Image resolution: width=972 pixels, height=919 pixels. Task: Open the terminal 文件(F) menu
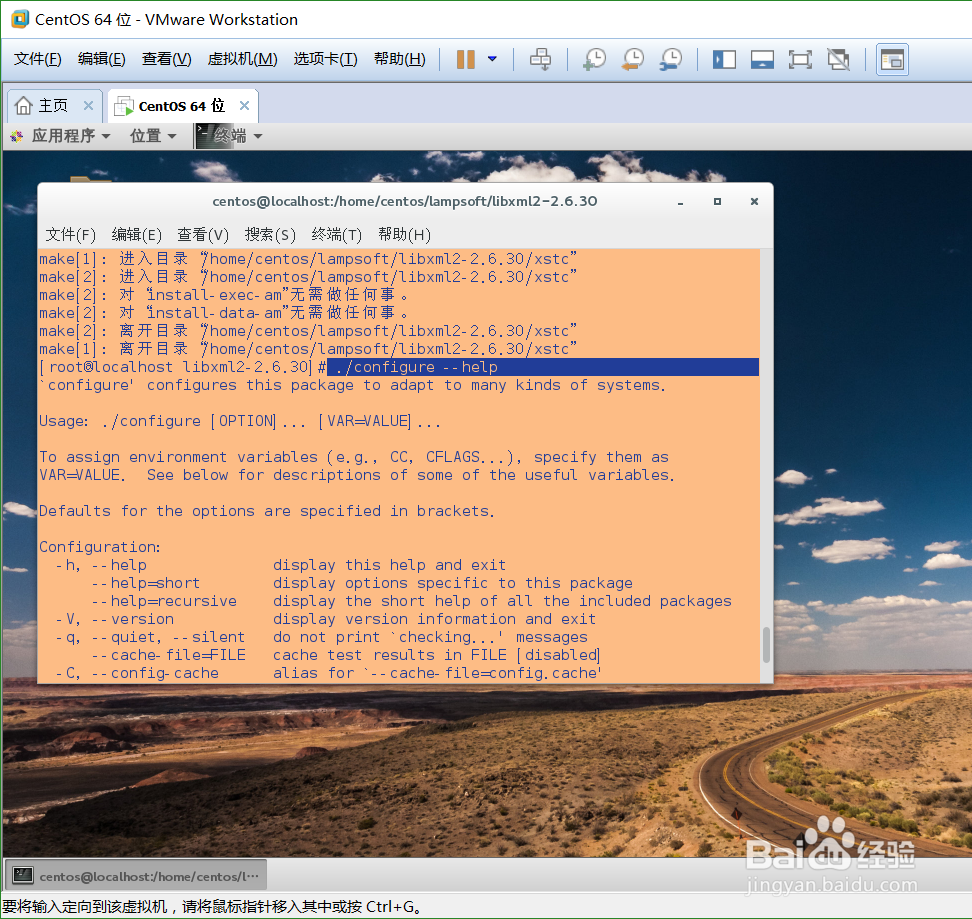71,235
